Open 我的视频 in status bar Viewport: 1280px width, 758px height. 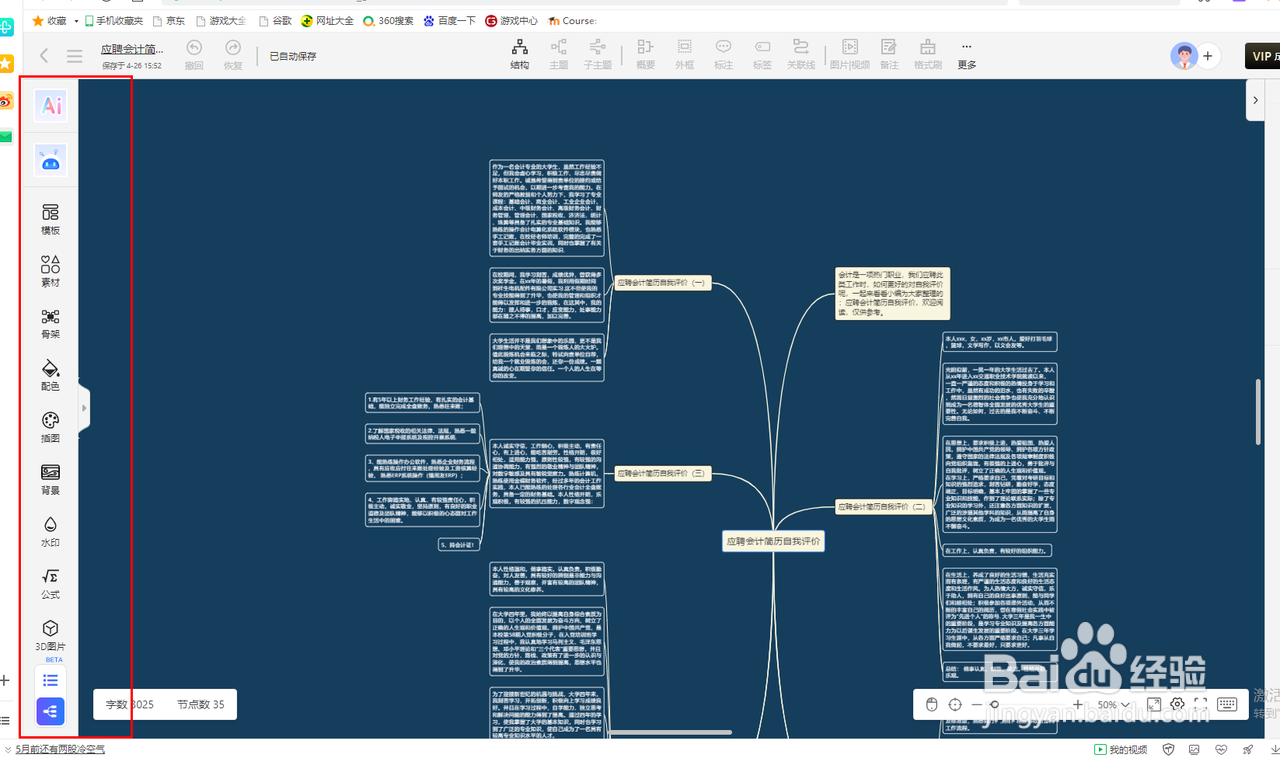click(x=1119, y=749)
